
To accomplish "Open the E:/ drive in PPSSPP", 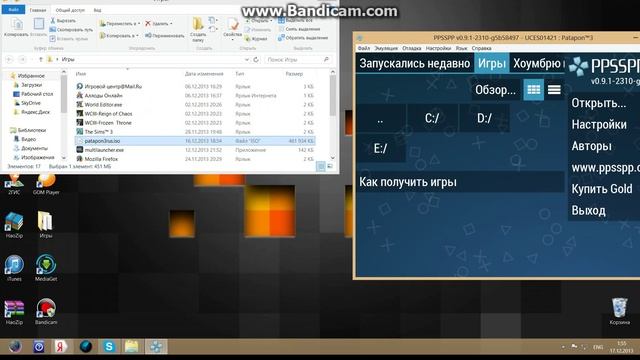I will [380, 148].
